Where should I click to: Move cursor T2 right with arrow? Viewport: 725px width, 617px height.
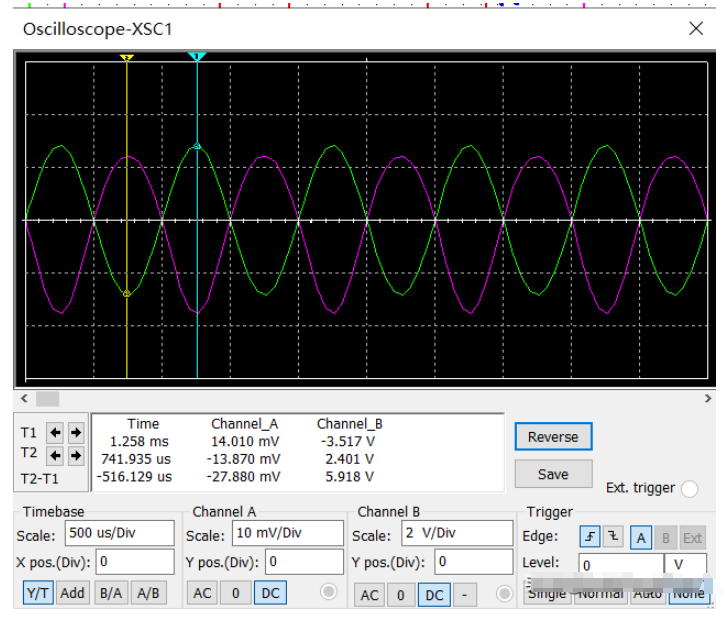76,456
